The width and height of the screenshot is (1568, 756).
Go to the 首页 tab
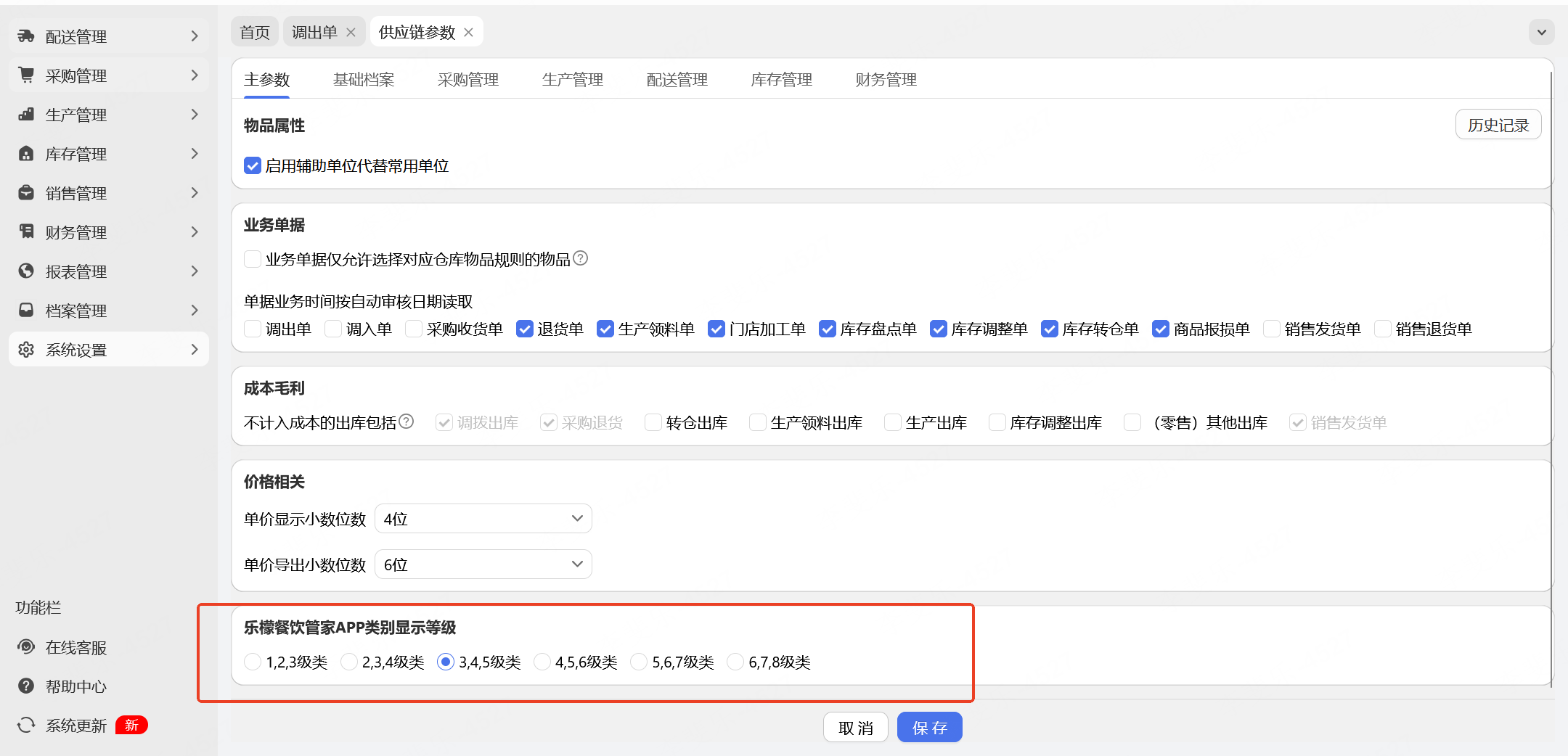(255, 32)
